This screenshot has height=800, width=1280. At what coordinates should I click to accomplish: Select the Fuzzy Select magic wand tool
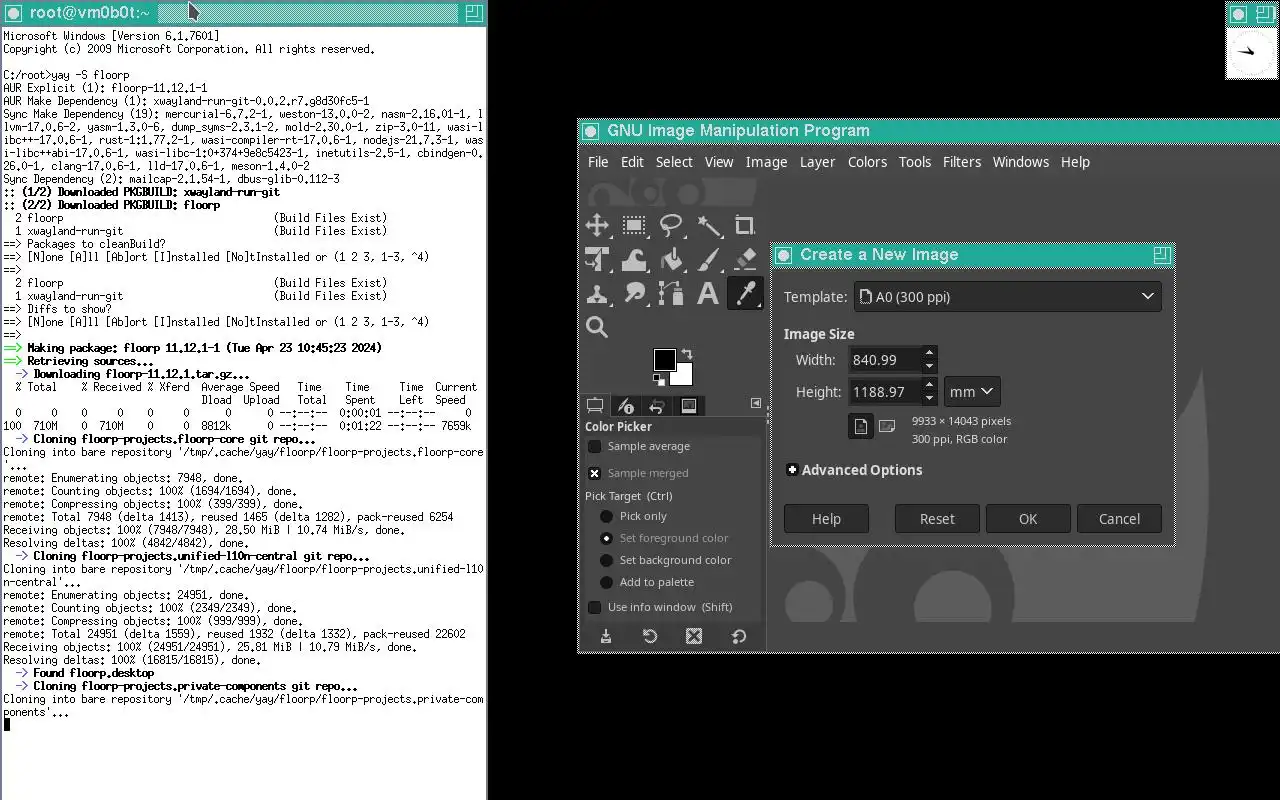tap(708, 225)
